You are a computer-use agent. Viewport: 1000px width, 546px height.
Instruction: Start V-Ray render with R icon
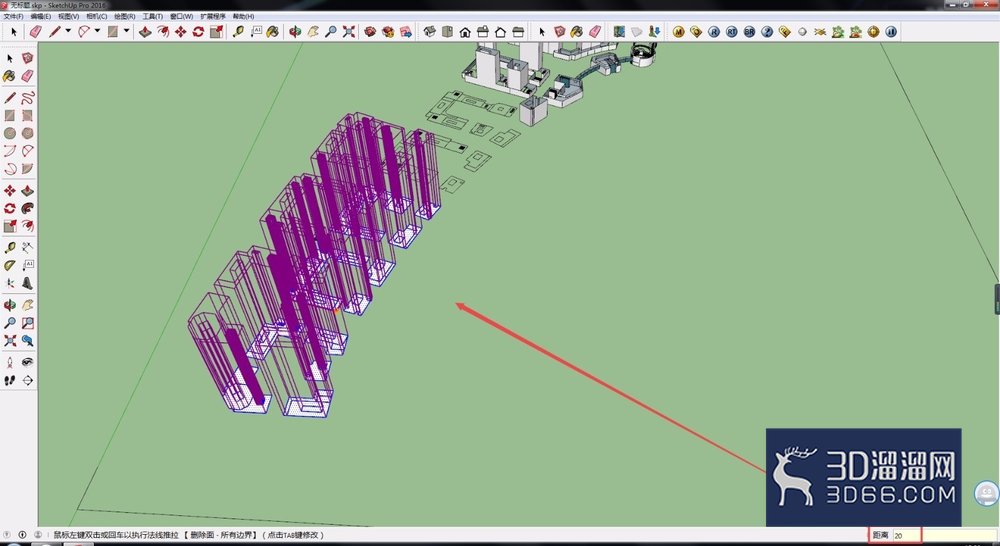coord(714,31)
